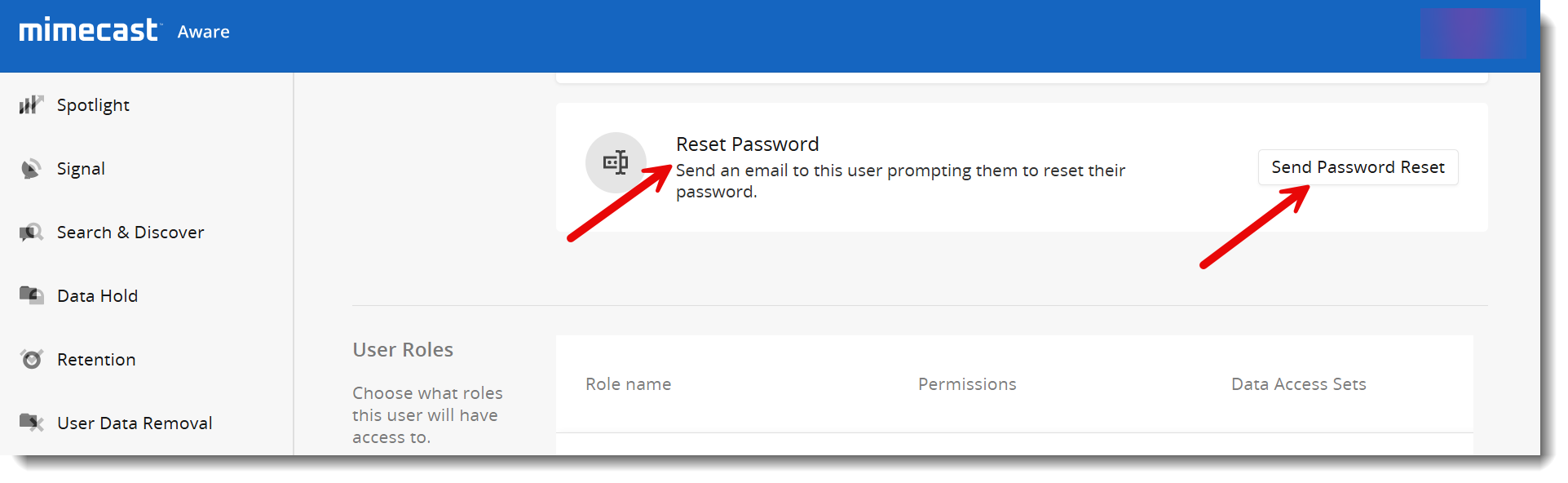Click the mimecast logo
Screen dimensions: 1568x483
click(88, 30)
